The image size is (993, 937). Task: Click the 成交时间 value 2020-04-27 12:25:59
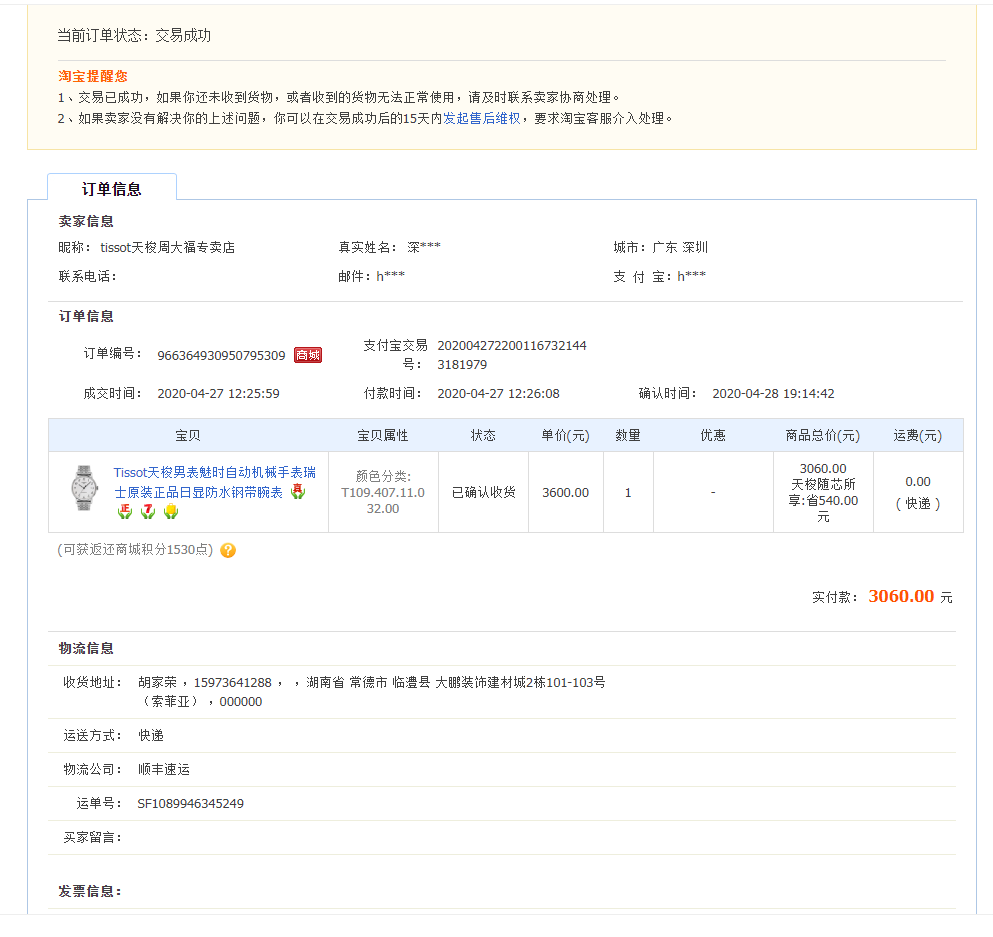[x=218, y=394]
